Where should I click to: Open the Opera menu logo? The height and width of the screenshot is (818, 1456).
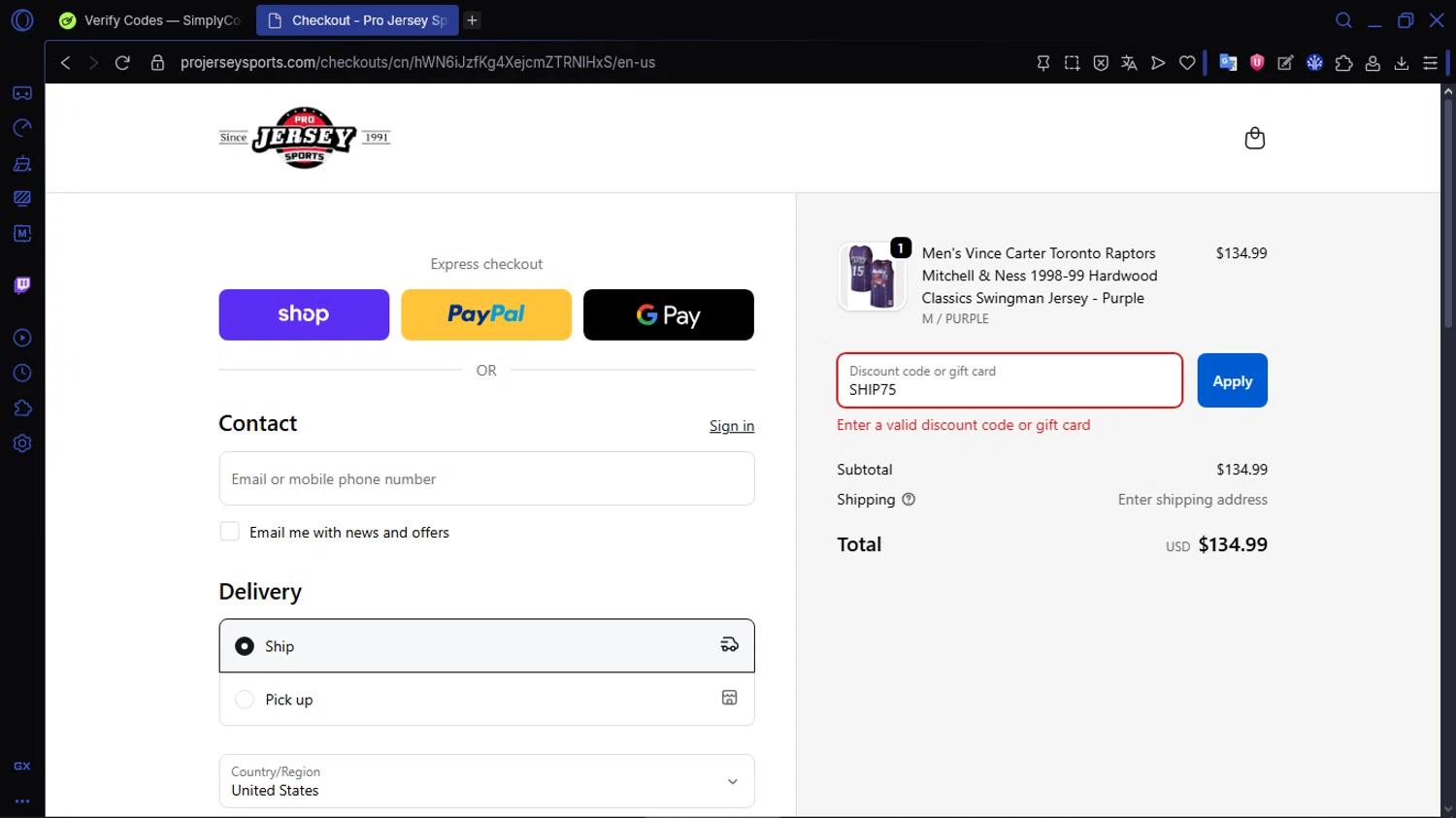coord(22,19)
